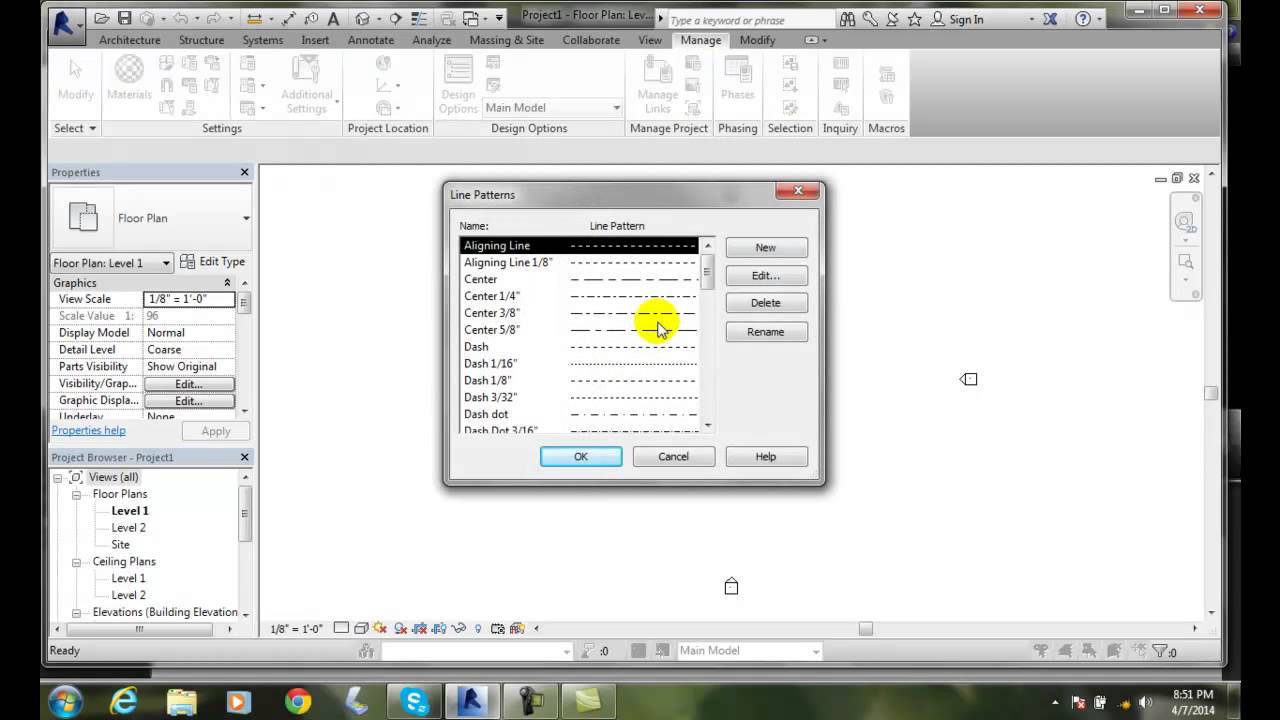The height and width of the screenshot is (720, 1280).
Task: Collapse the Views (all) tree node
Action: pos(57,478)
